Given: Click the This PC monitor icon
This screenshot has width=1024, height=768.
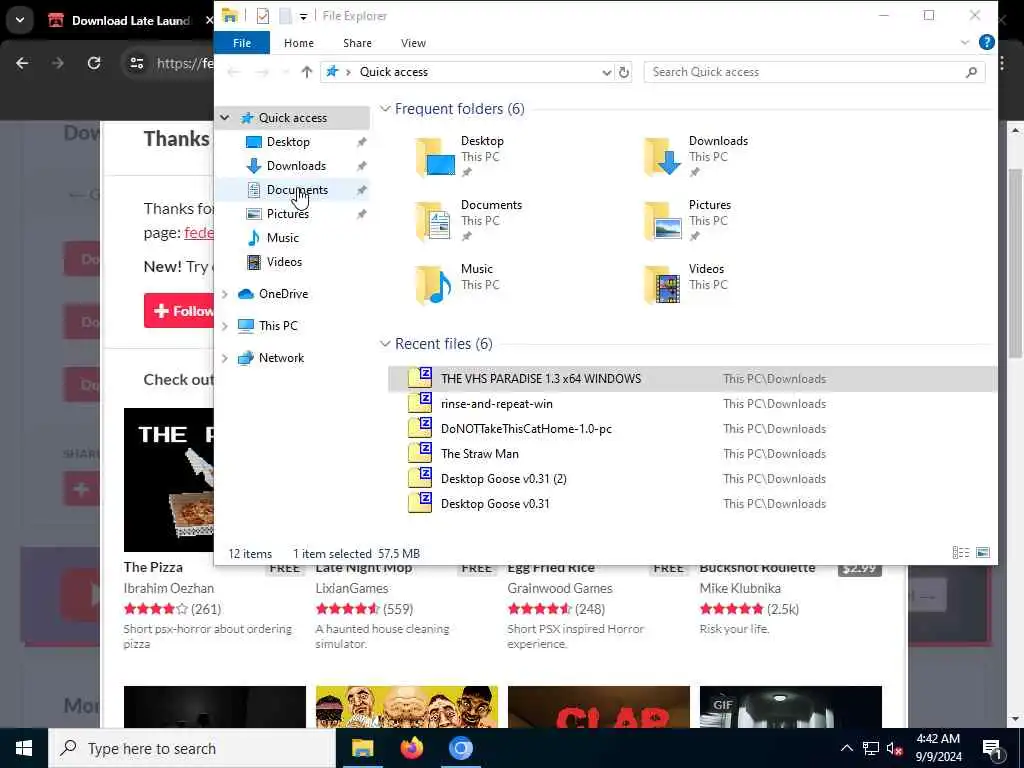Looking at the screenshot, I should click(246, 326).
